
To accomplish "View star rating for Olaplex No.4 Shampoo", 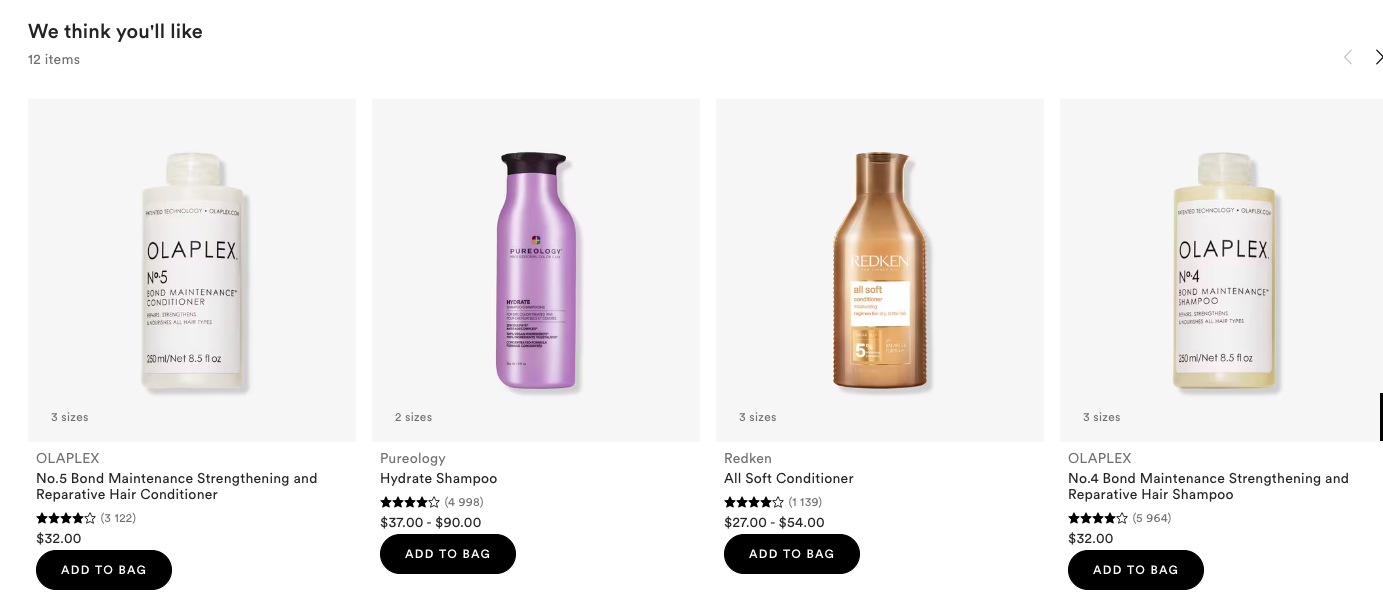I will (1098, 518).
